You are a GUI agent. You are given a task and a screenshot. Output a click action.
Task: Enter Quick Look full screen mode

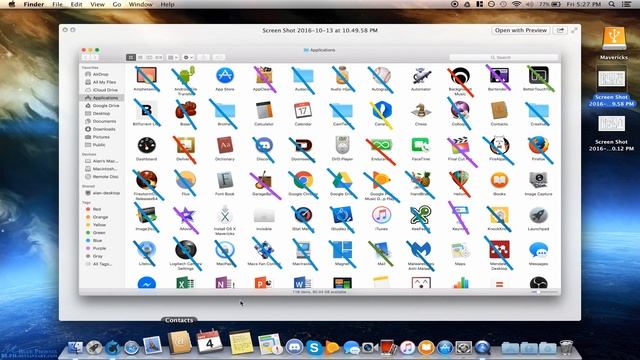[x=574, y=30]
